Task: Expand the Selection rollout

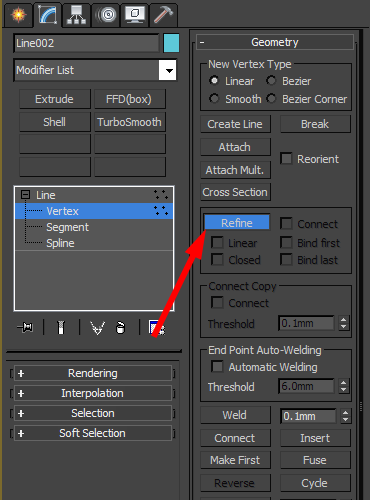Action: click(x=93, y=413)
